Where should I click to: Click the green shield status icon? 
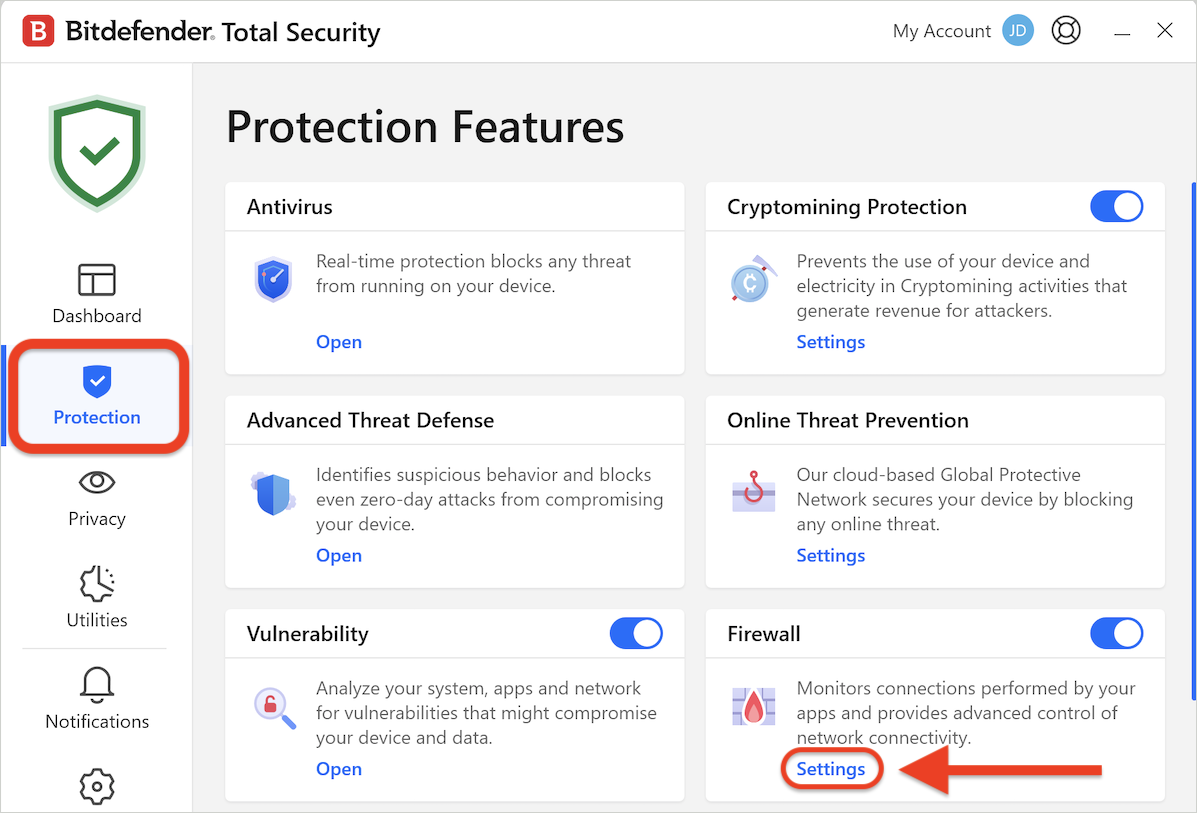(97, 152)
